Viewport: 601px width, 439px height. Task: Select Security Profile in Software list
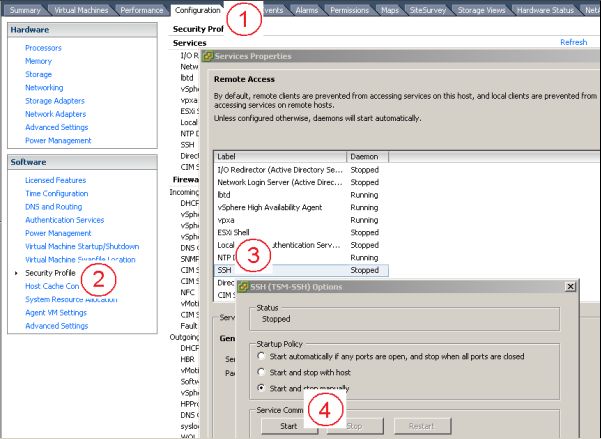click(x=50, y=273)
